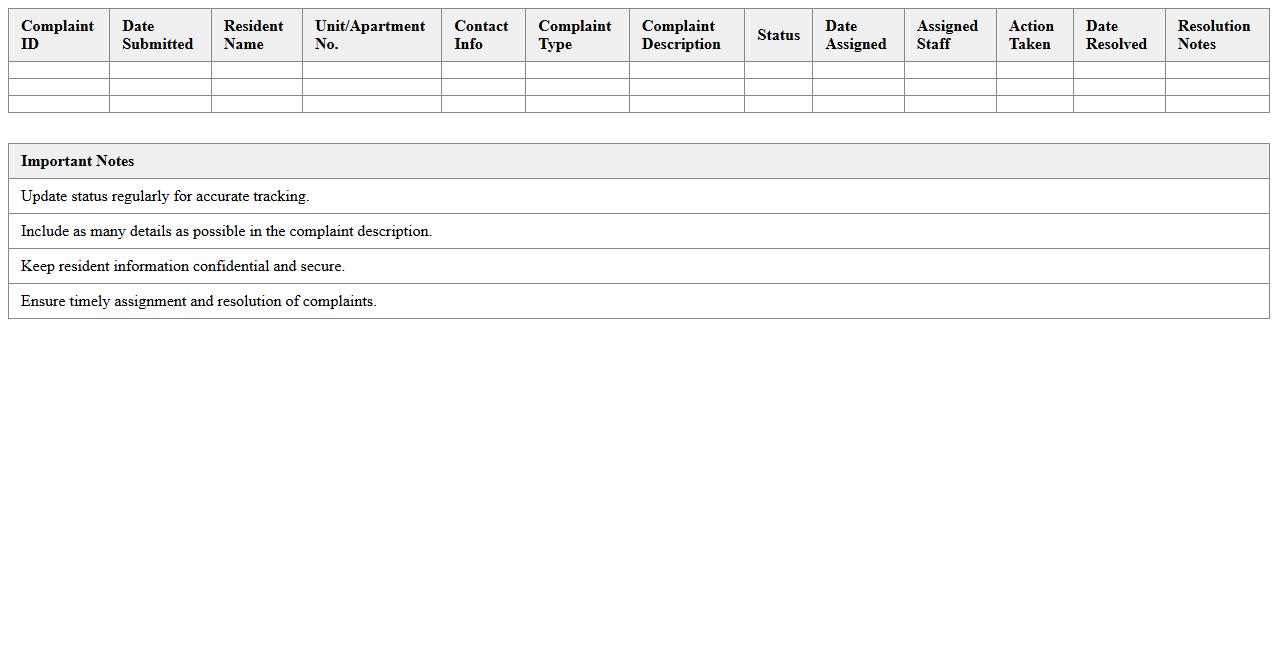Click the first empty cell under Complaint ID

click(x=59, y=70)
